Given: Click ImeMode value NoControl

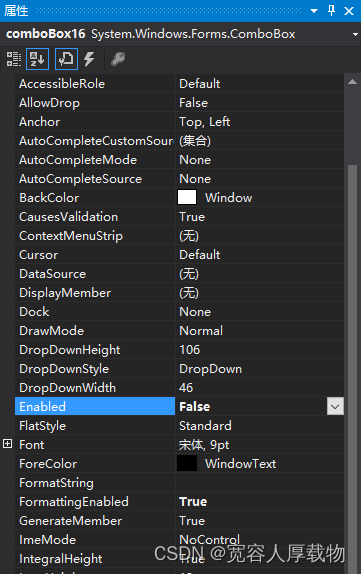Looking at the screenshot, I should [x=209, y=540].
